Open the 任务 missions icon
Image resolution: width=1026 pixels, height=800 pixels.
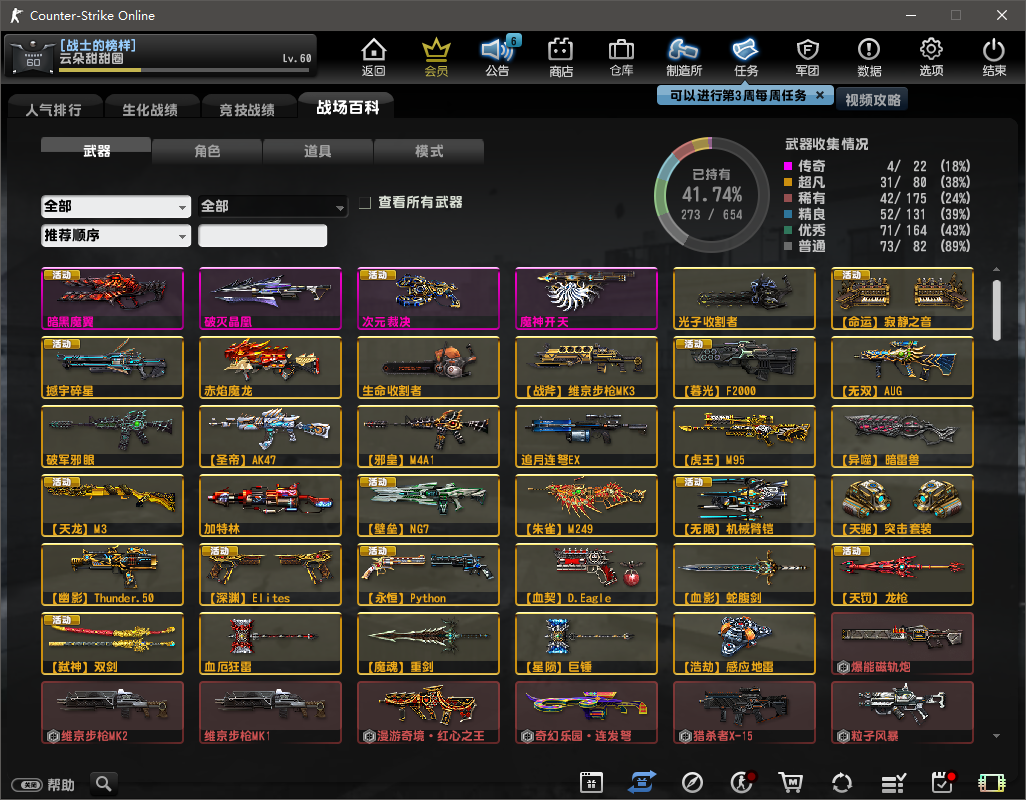[746, 57]
